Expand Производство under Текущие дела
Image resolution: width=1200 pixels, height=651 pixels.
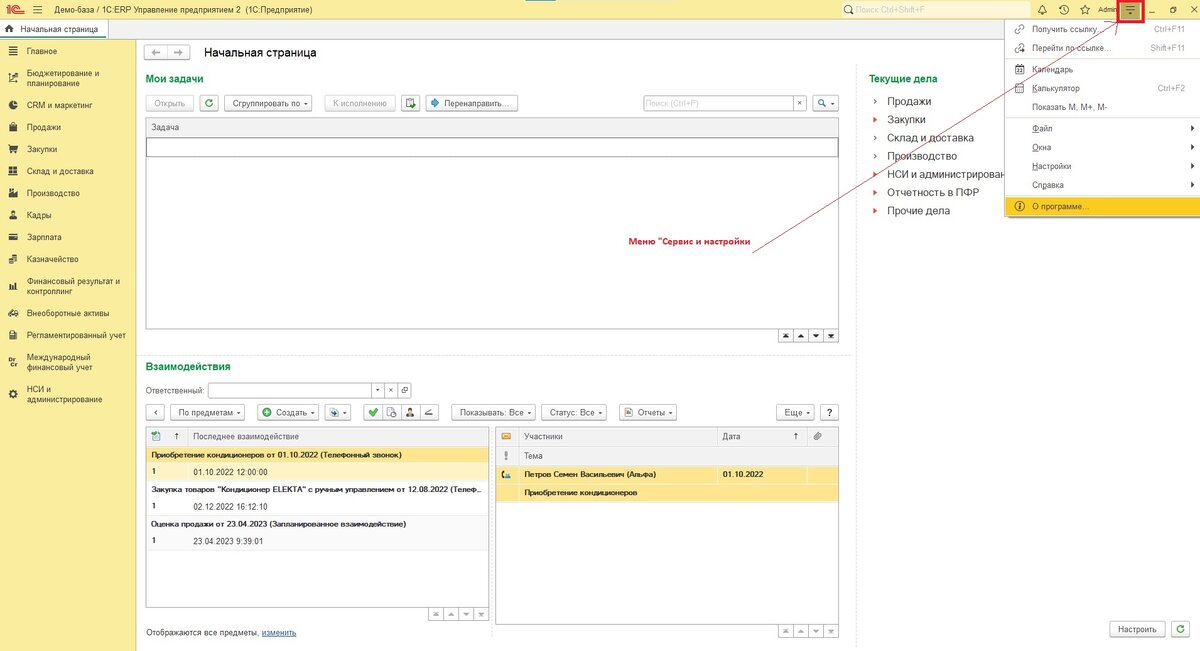875,156
